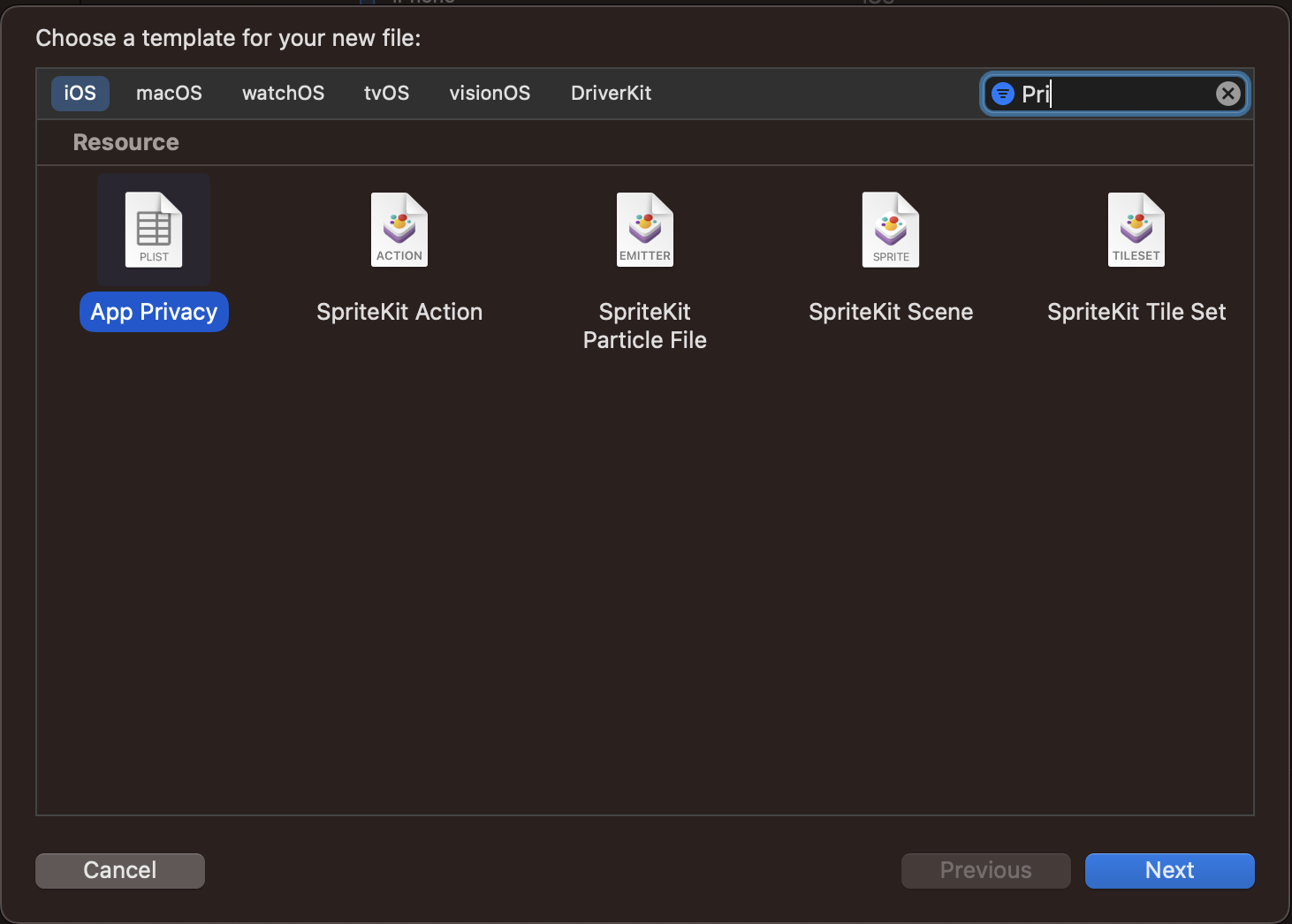Select the App Privacy PLIST template icon
Screen dimensions: 1292x924
pyautogui.click(x=154, y=230)
